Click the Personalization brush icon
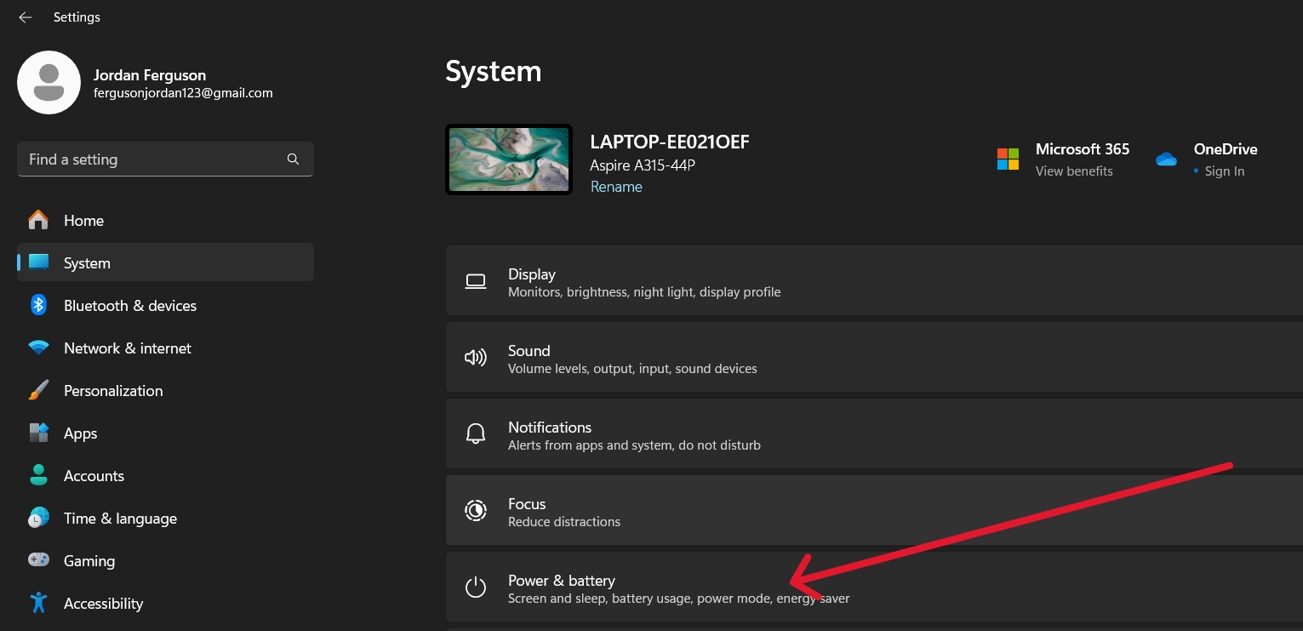Screen dimensions: 1303x631 [38, 390]
